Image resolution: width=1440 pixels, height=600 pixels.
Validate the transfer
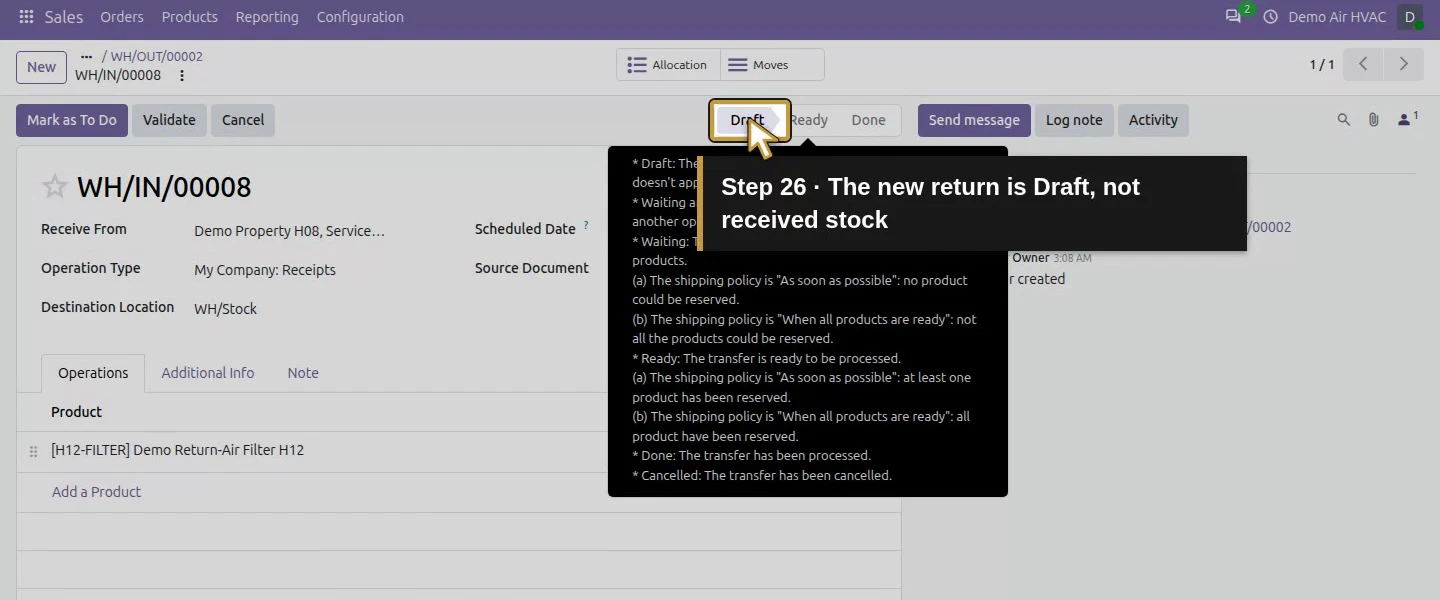tap(169, 120)
